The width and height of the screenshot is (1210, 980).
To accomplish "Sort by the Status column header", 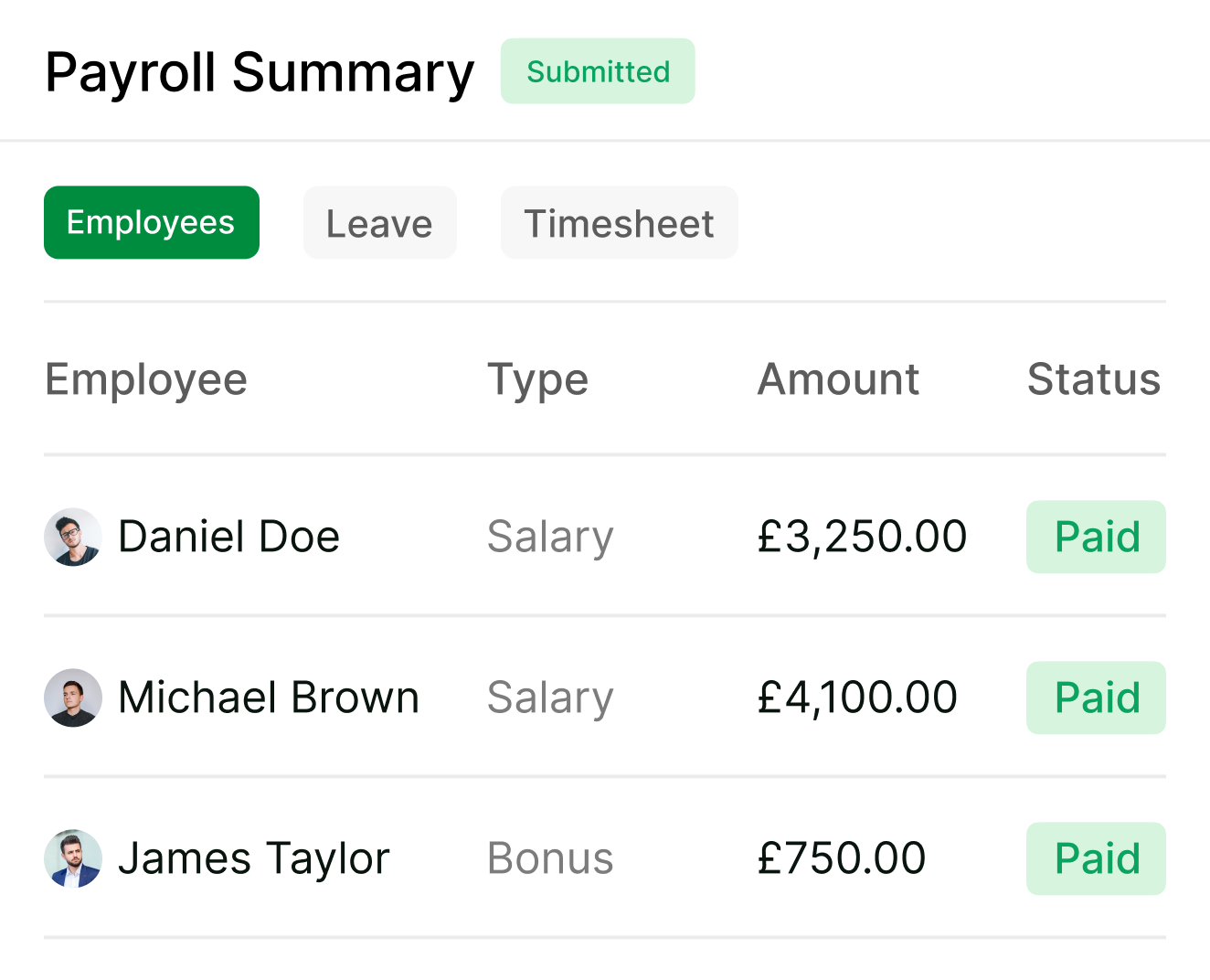I will 1094,379.
